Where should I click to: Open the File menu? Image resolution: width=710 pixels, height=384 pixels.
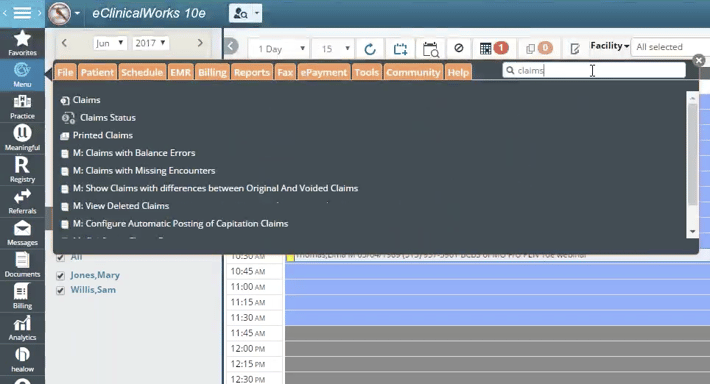click(65, 72)
